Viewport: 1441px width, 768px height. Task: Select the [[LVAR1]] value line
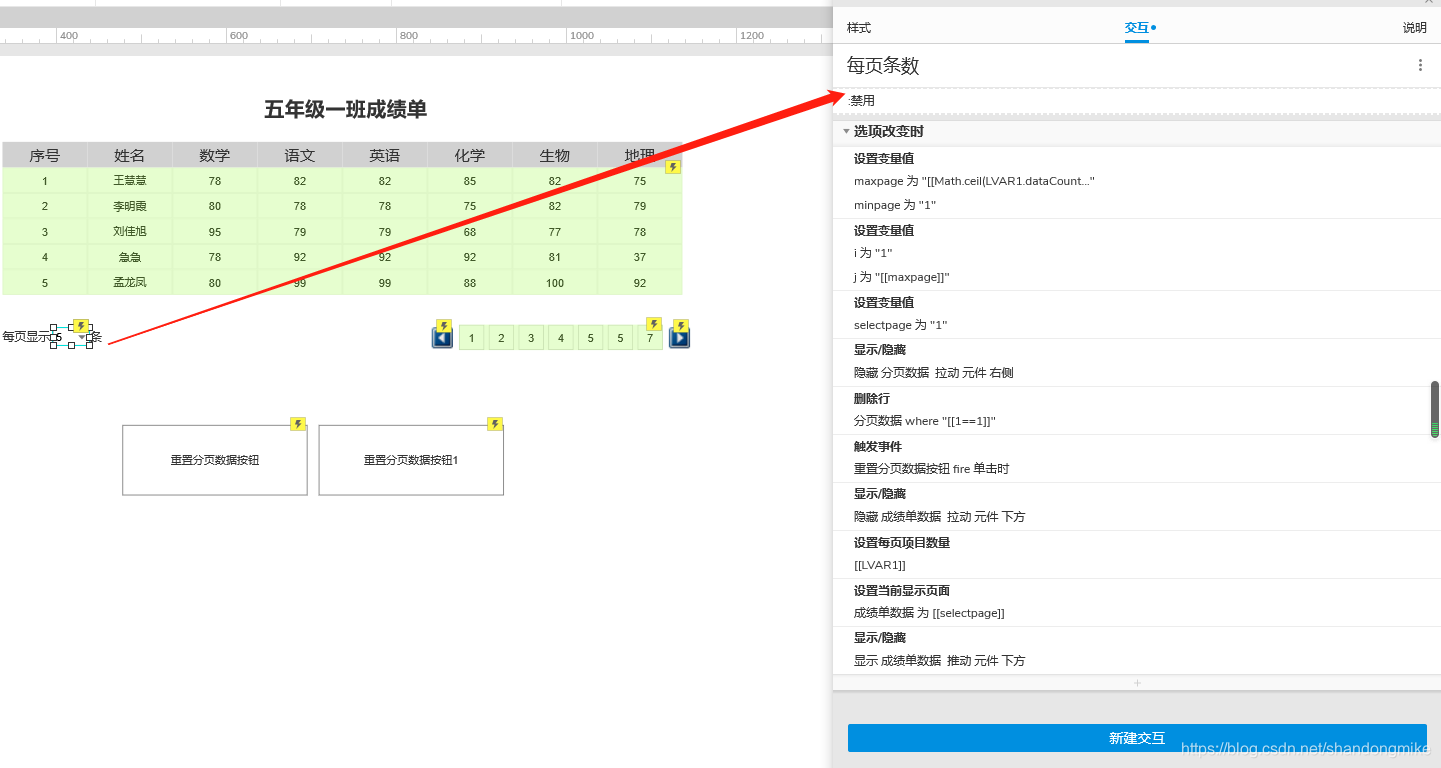pyautogui.click(x=880, y=565)
